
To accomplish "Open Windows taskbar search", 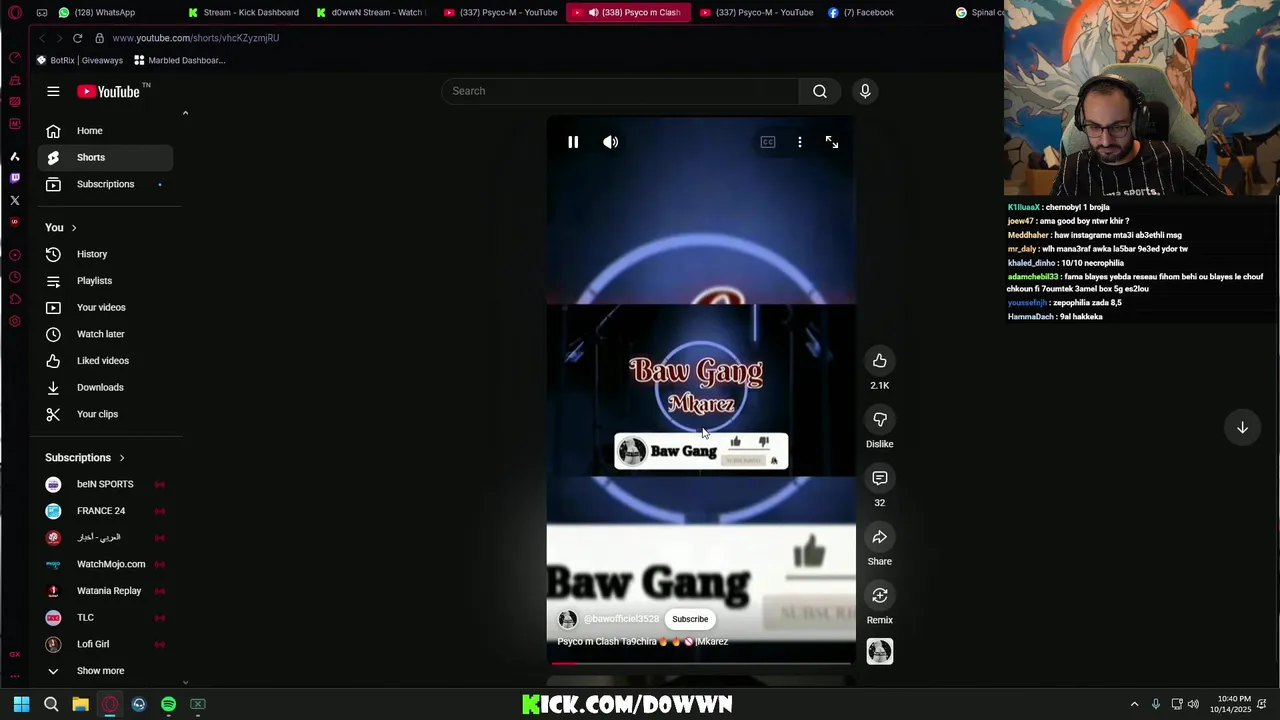I will (x=51, y=704).
